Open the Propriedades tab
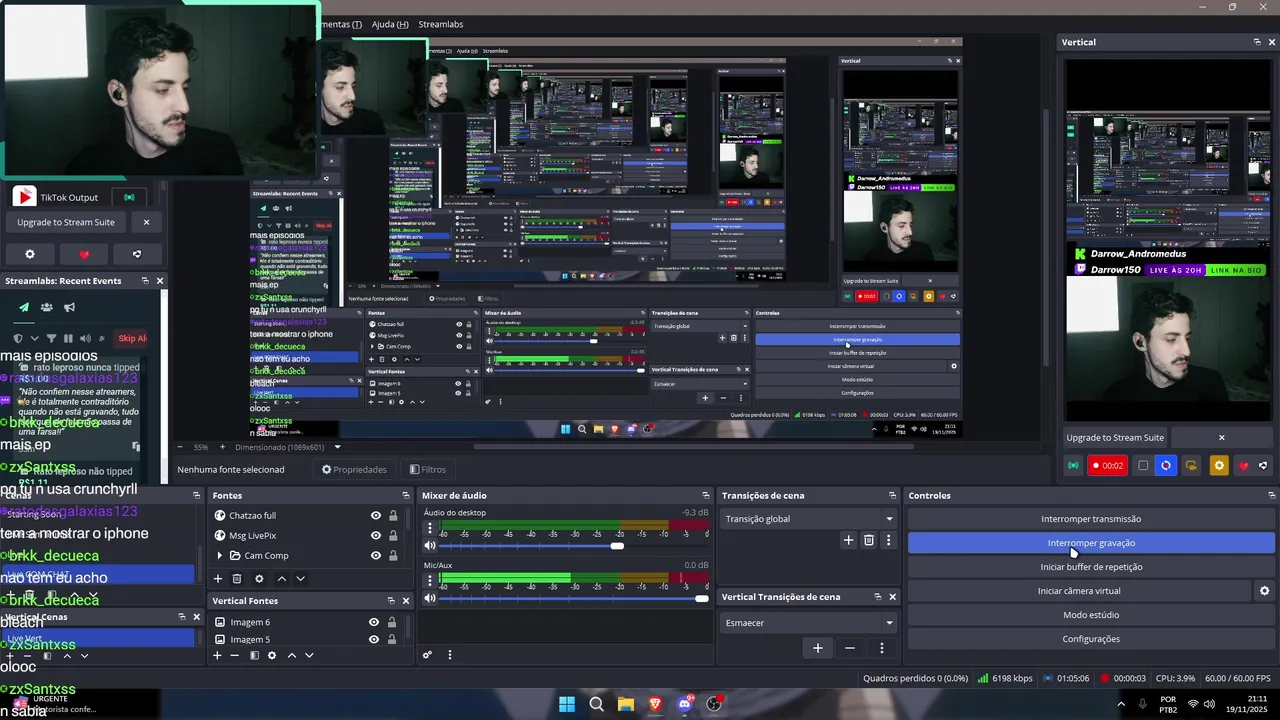 point(354,469)
